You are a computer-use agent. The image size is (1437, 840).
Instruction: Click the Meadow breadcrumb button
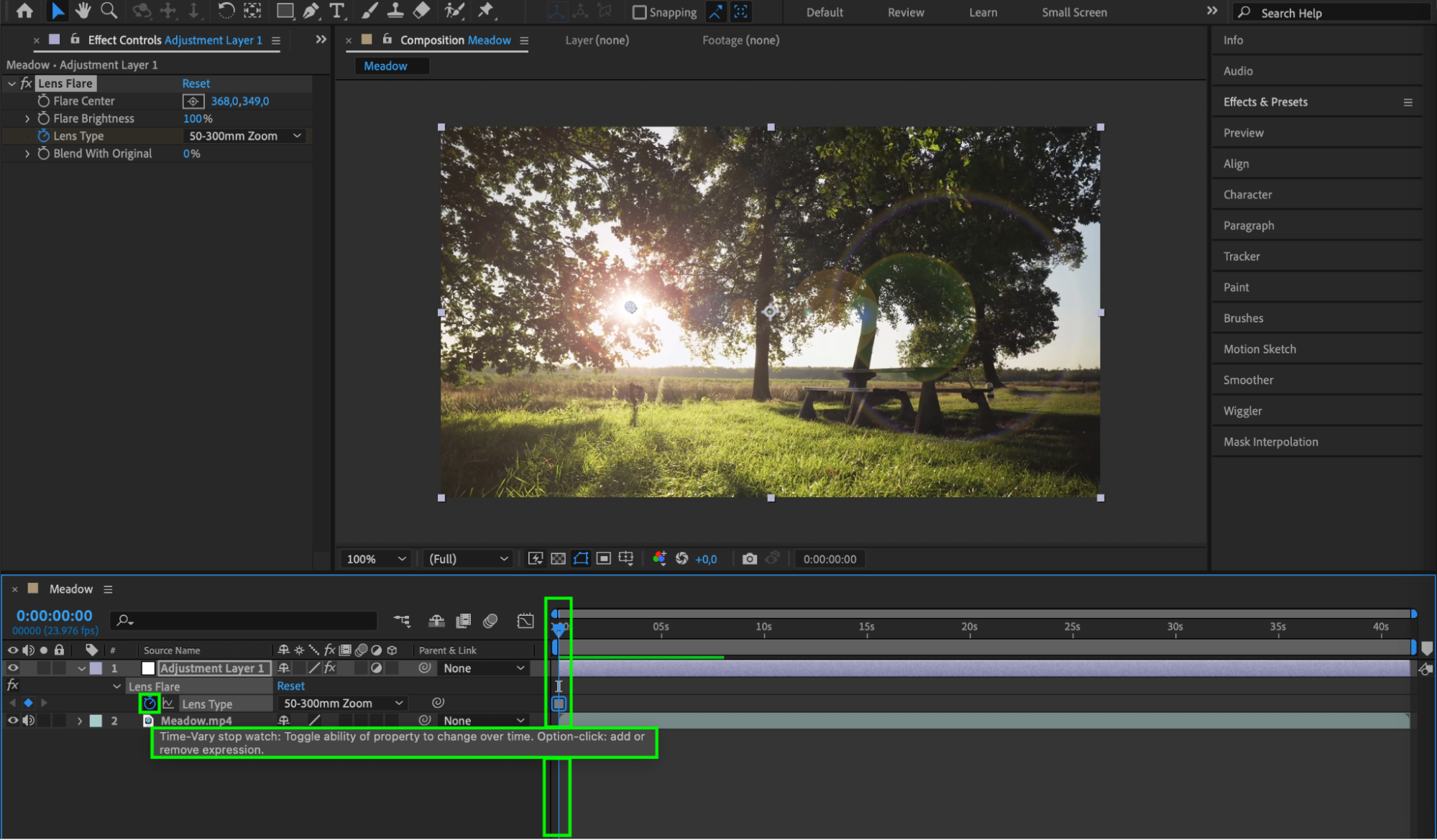pyautogui.click(x=385, y=66)
